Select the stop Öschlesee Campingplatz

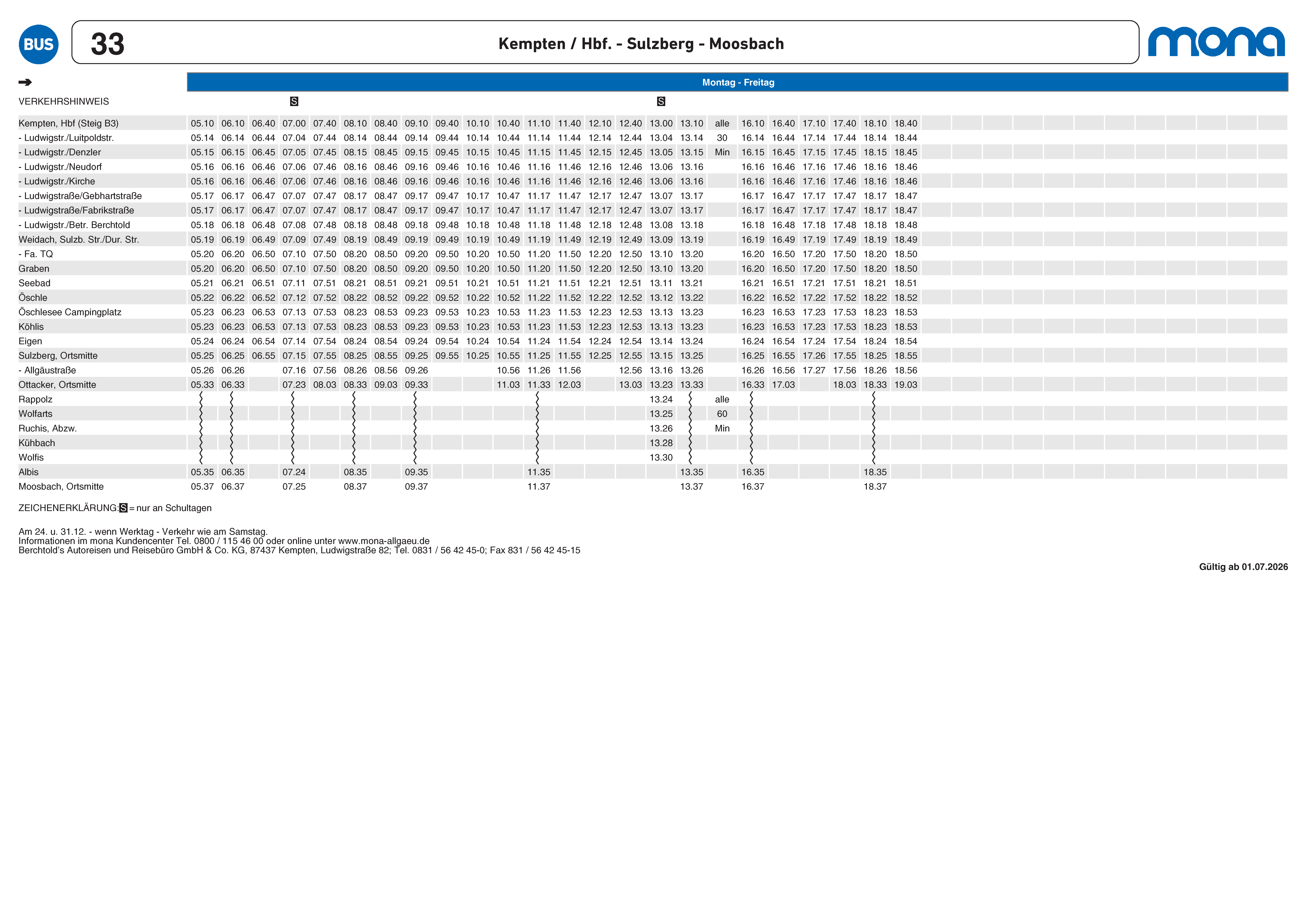tap(70, 312)
